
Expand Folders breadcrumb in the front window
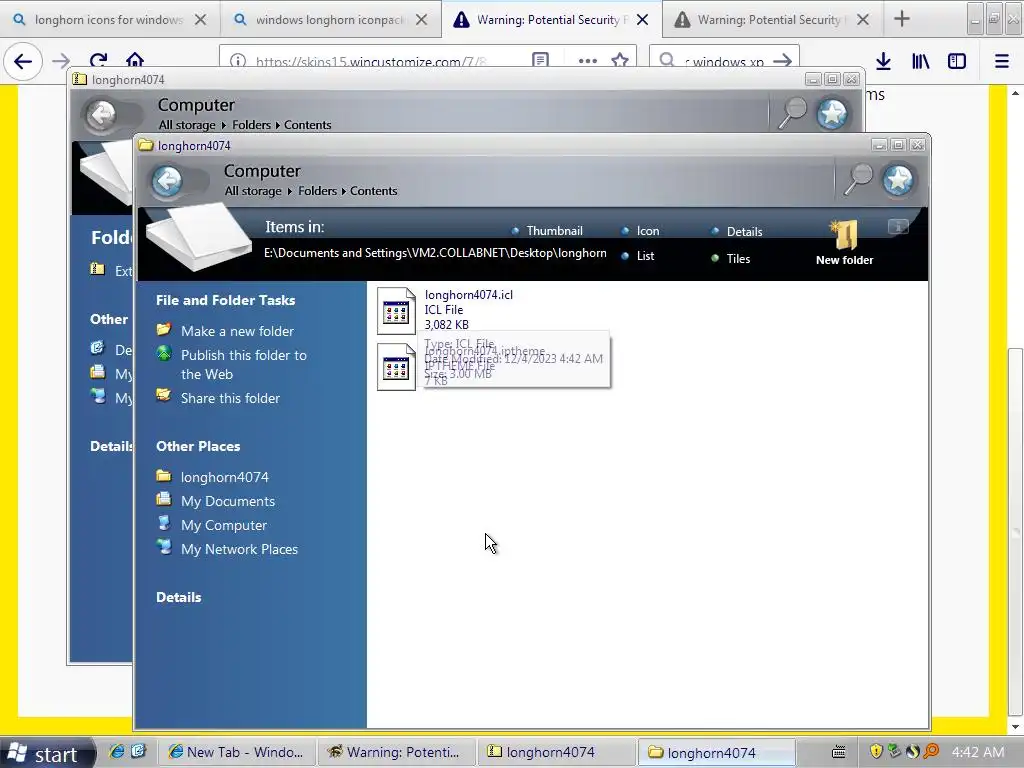(317, 191)
